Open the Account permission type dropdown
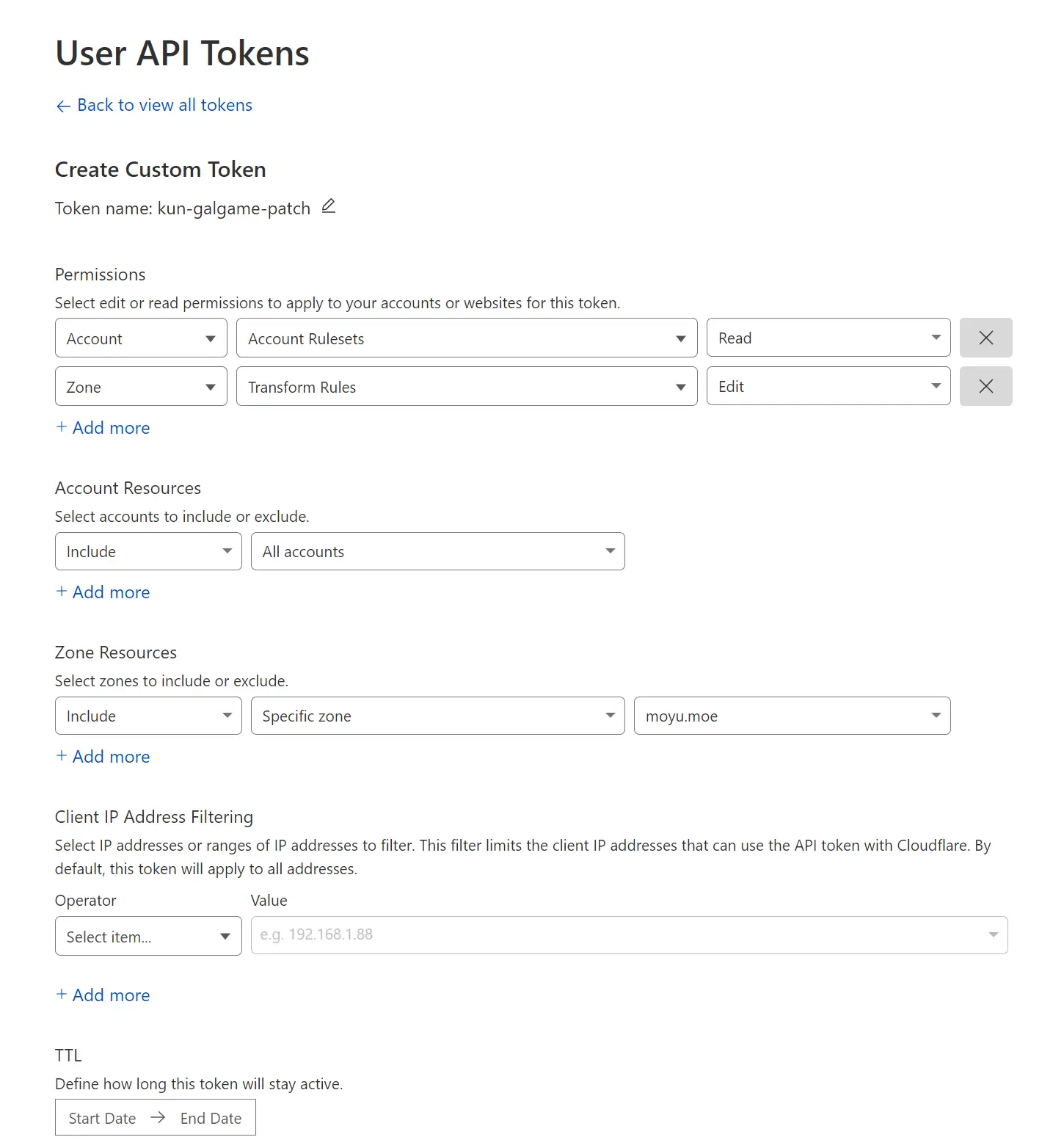This screenshot has width=1053, height=1148. [141, 338]
